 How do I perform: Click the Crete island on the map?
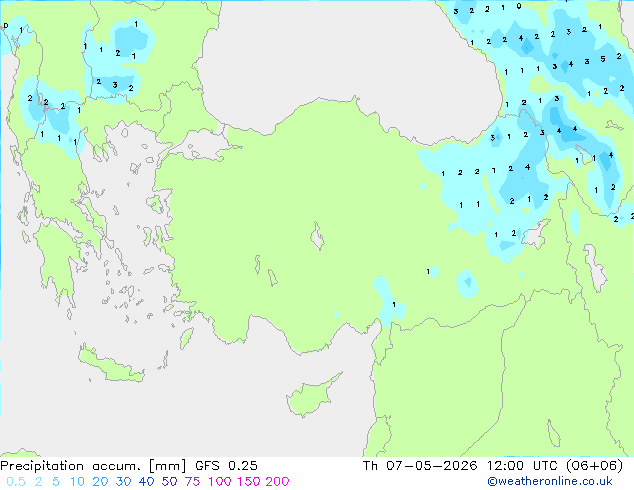(x=111, y=365)
